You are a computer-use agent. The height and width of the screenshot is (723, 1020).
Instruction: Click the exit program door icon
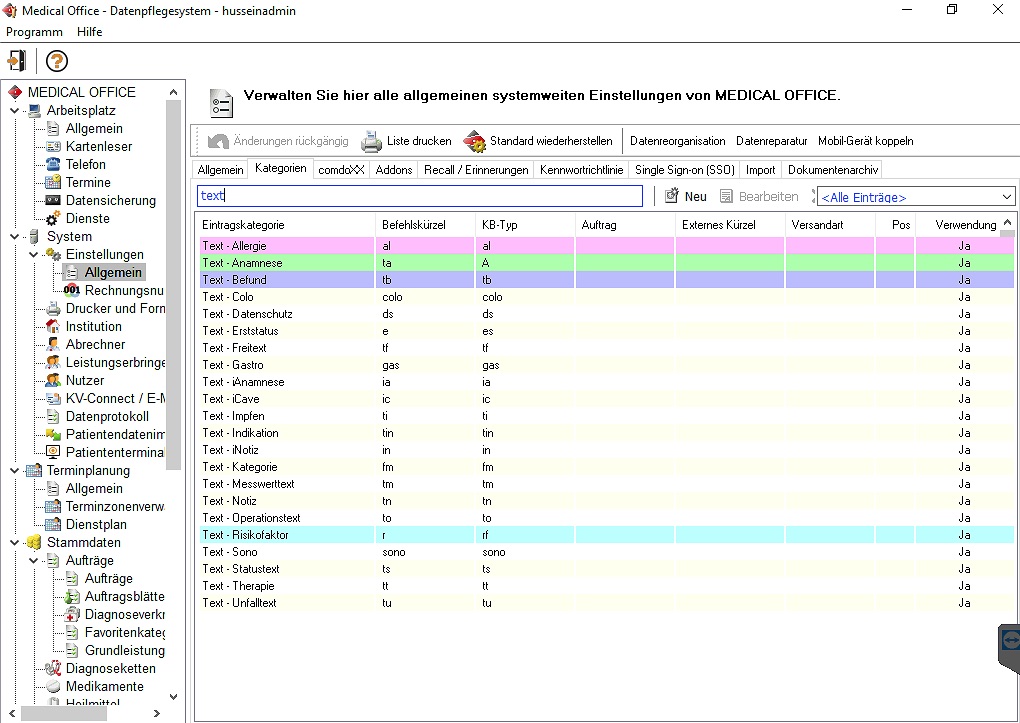point(17,61)
